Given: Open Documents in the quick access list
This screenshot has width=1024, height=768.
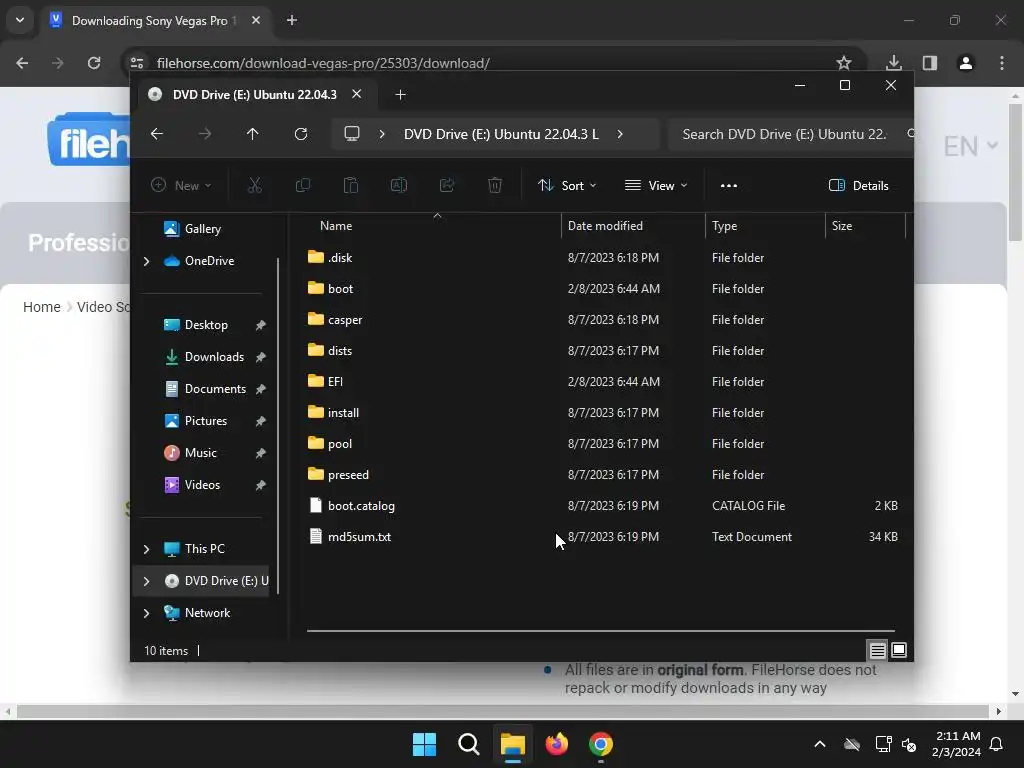Looking at the screenshot, I should coord(215,389).
